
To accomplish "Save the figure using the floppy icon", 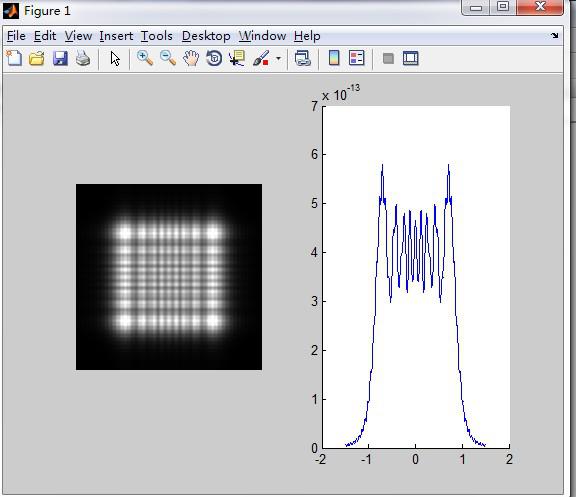I will point(60,58).
